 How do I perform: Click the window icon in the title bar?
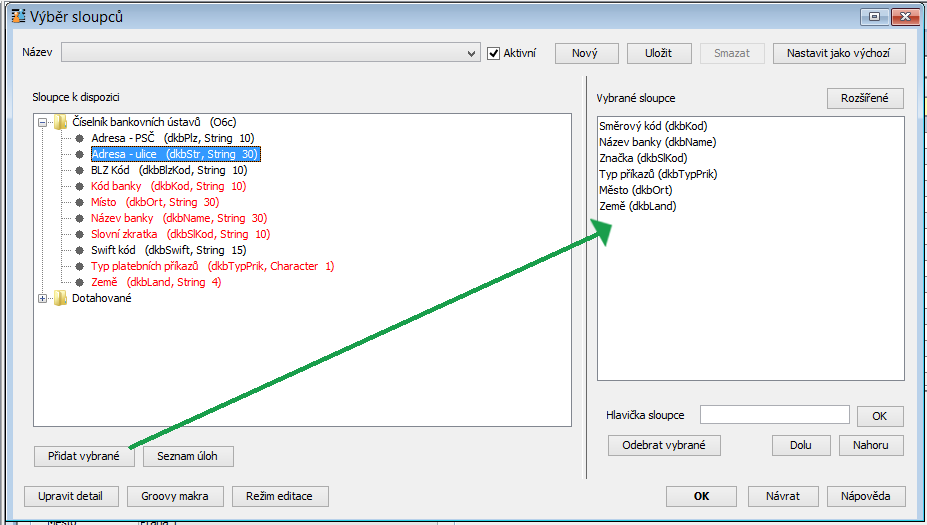17,16
